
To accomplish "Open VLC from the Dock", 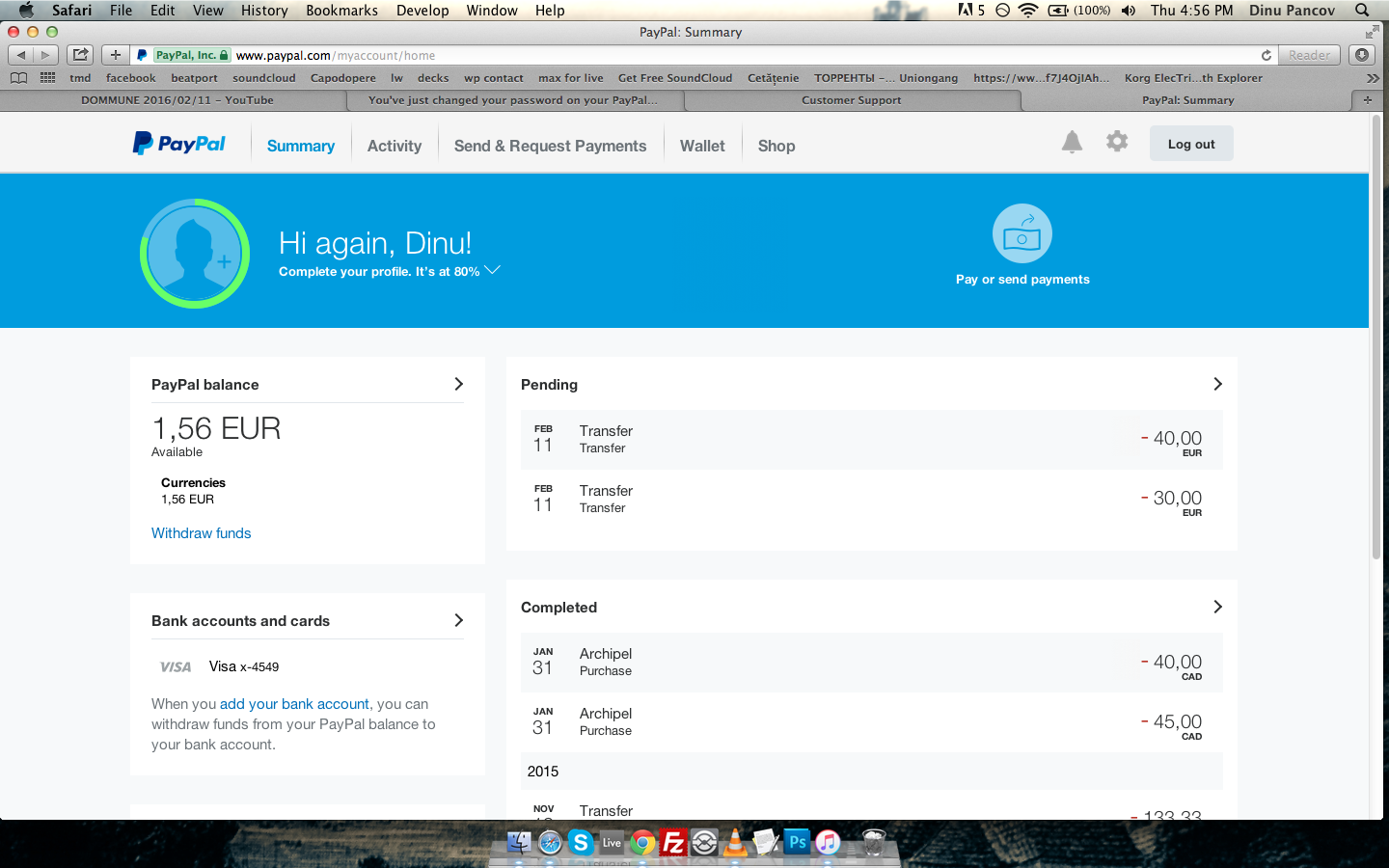I will (735, 842).
